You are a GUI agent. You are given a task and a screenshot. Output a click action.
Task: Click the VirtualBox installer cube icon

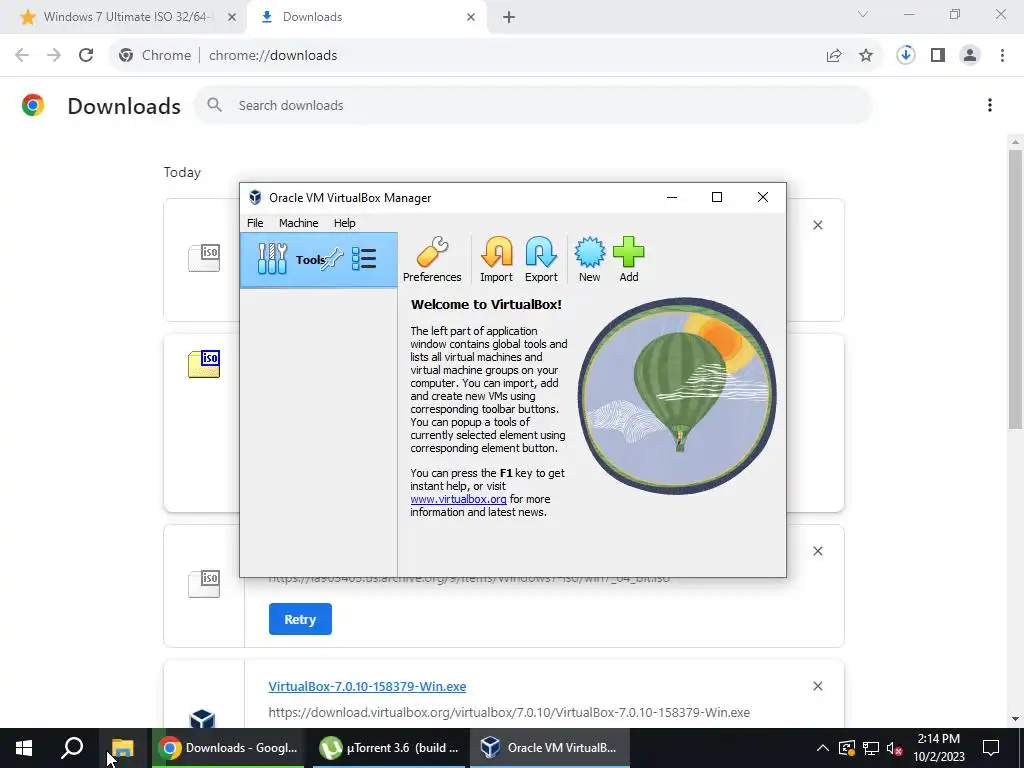202,719
